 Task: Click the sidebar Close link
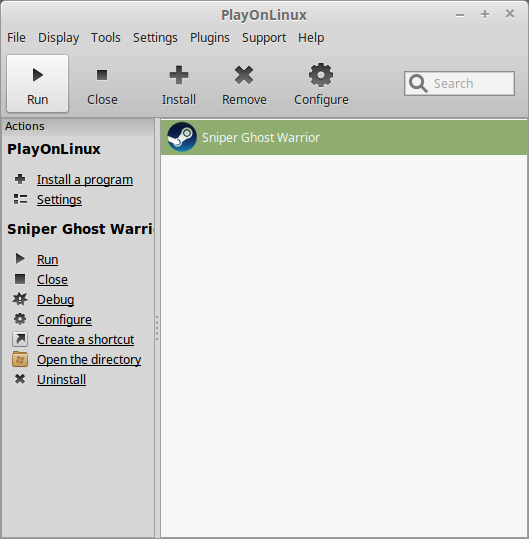52,279
